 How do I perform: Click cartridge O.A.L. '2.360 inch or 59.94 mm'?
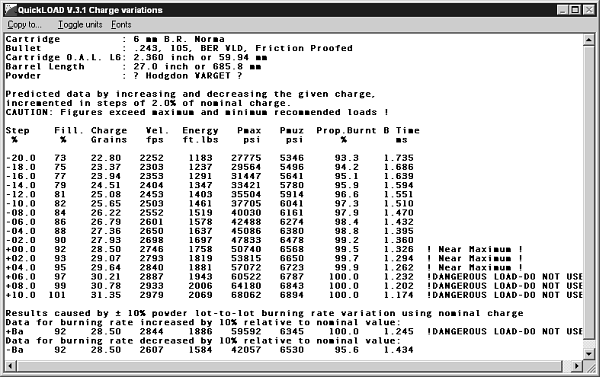200,57
